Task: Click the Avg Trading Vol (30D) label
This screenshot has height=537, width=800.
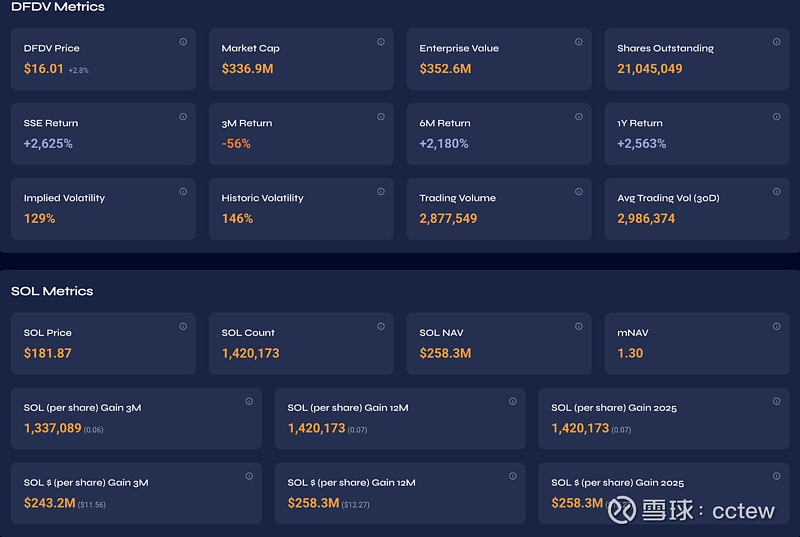Action: click(668, 198)
